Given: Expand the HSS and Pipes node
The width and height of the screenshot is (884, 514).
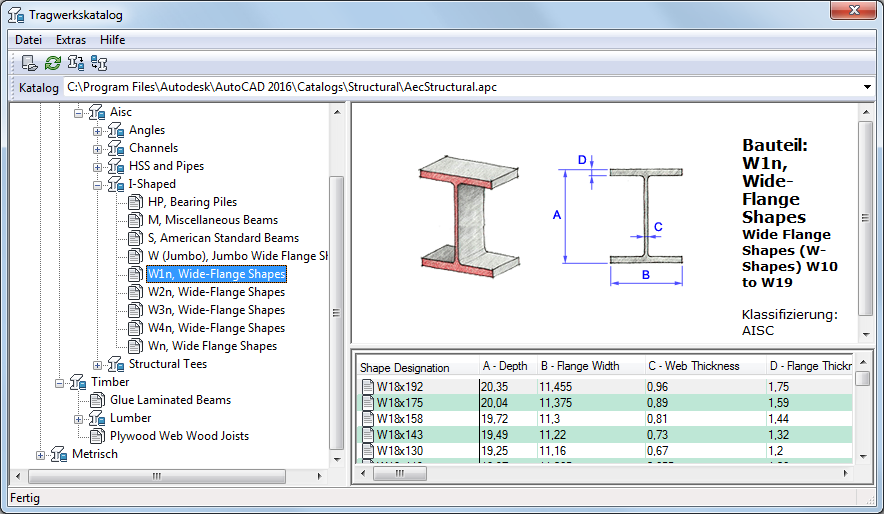Looking at the screenshot, I should coord(98,167).
